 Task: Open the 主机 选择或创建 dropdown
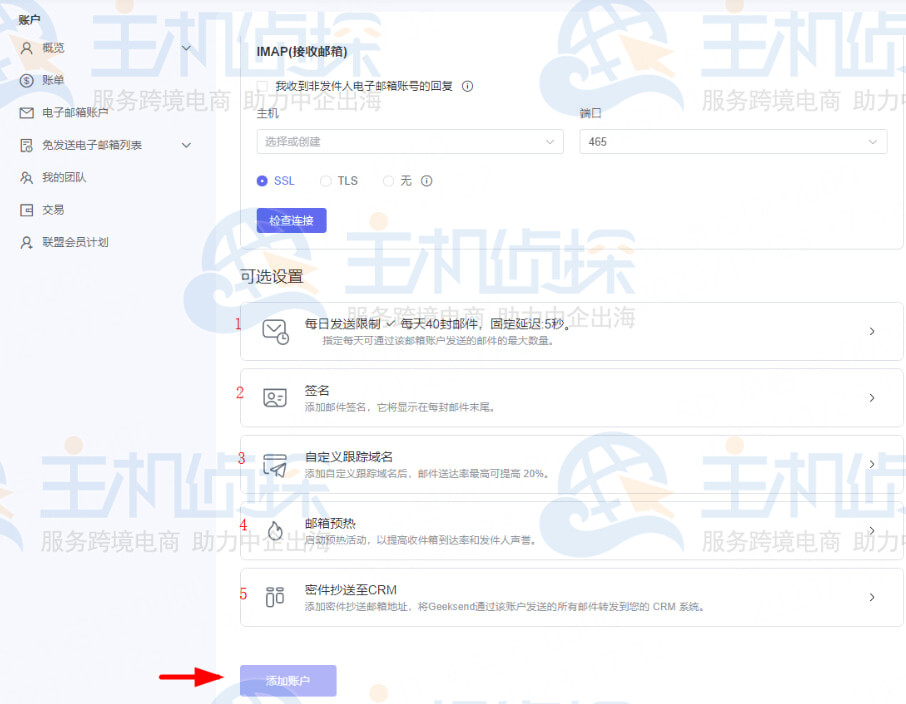click(408, 142)
